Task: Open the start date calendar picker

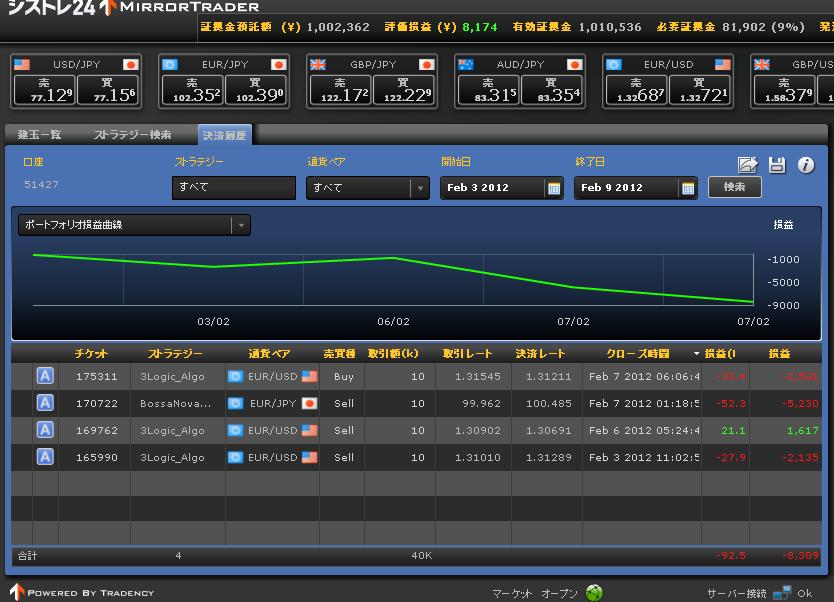Action: tap(553, 188)
